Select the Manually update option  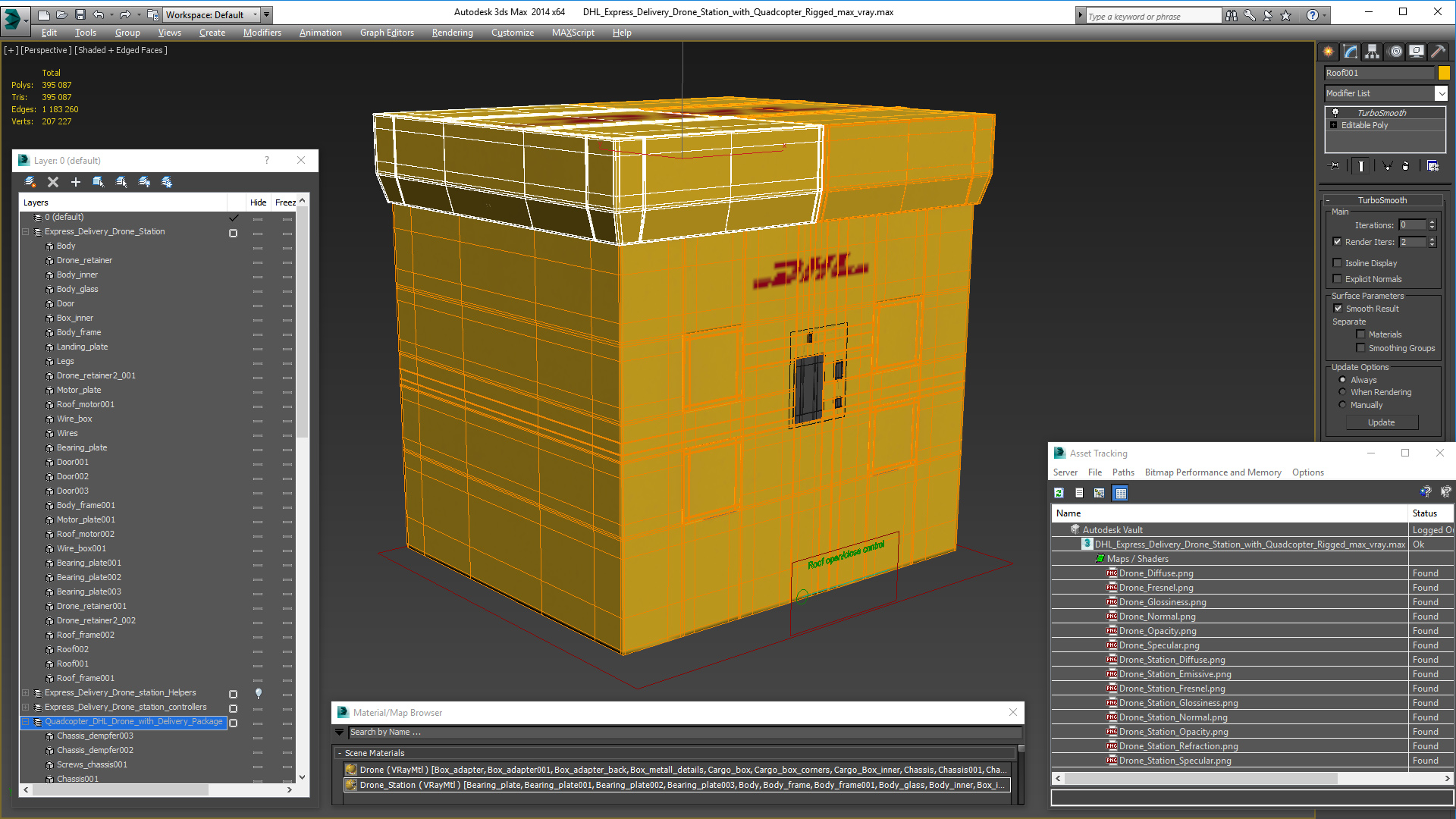(1343, 405)
